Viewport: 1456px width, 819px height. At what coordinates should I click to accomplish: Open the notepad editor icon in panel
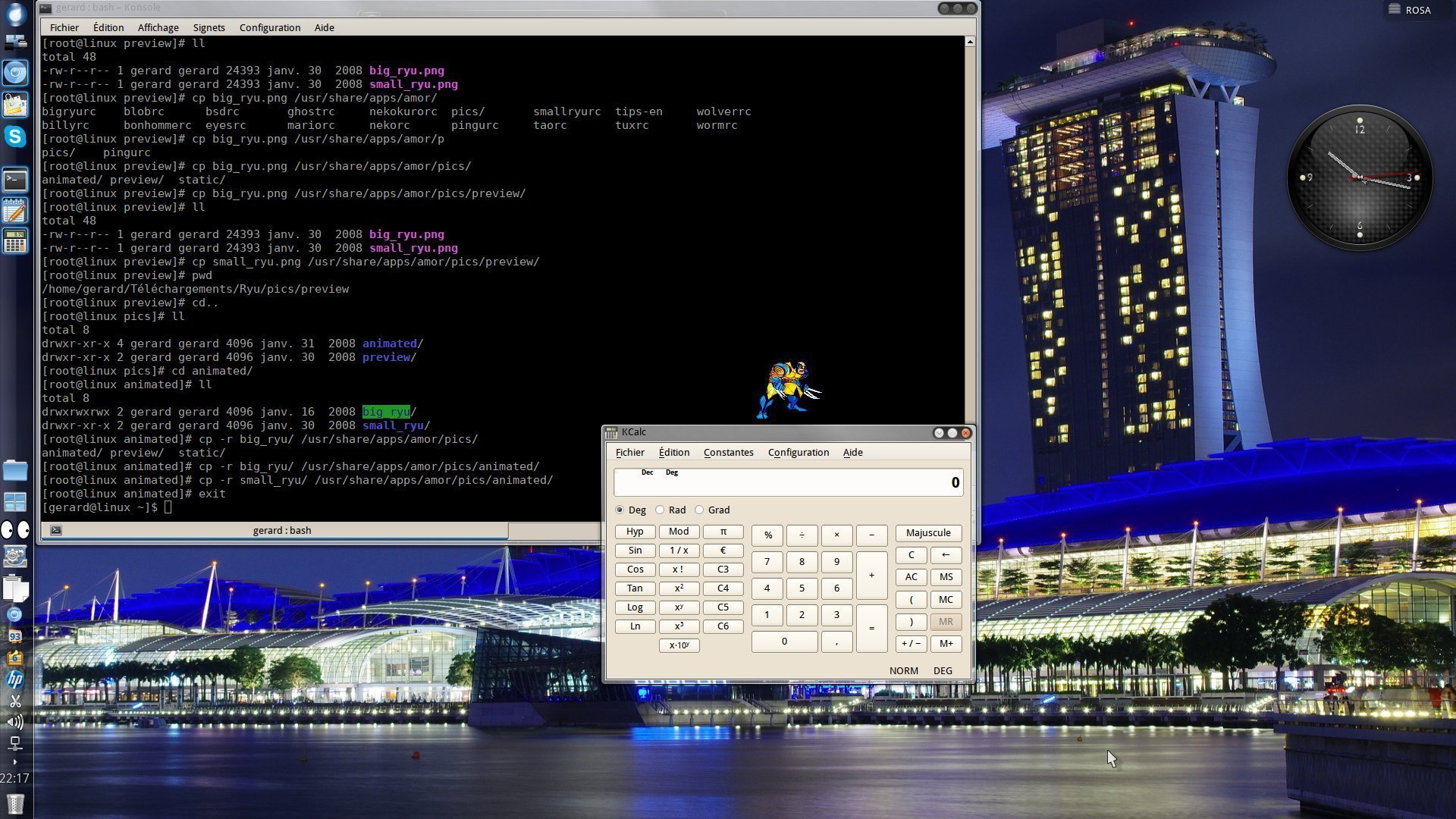click(15, 211)
